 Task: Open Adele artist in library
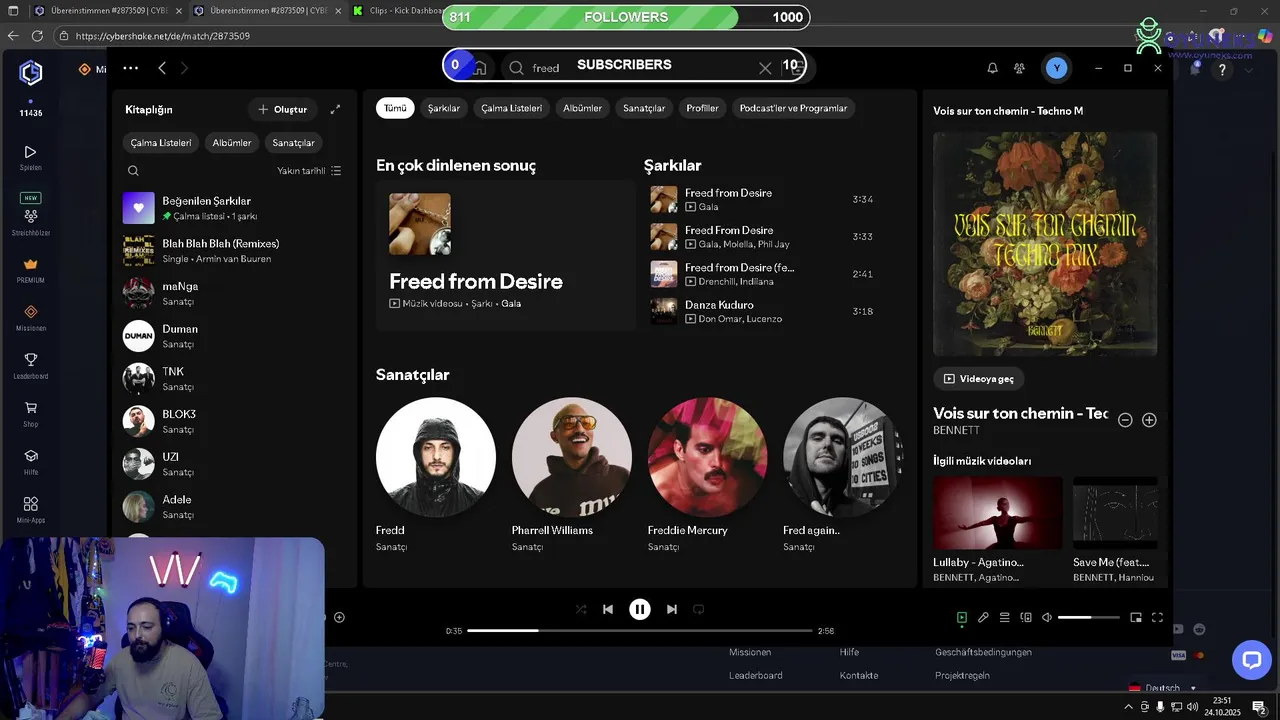[232, 507]
